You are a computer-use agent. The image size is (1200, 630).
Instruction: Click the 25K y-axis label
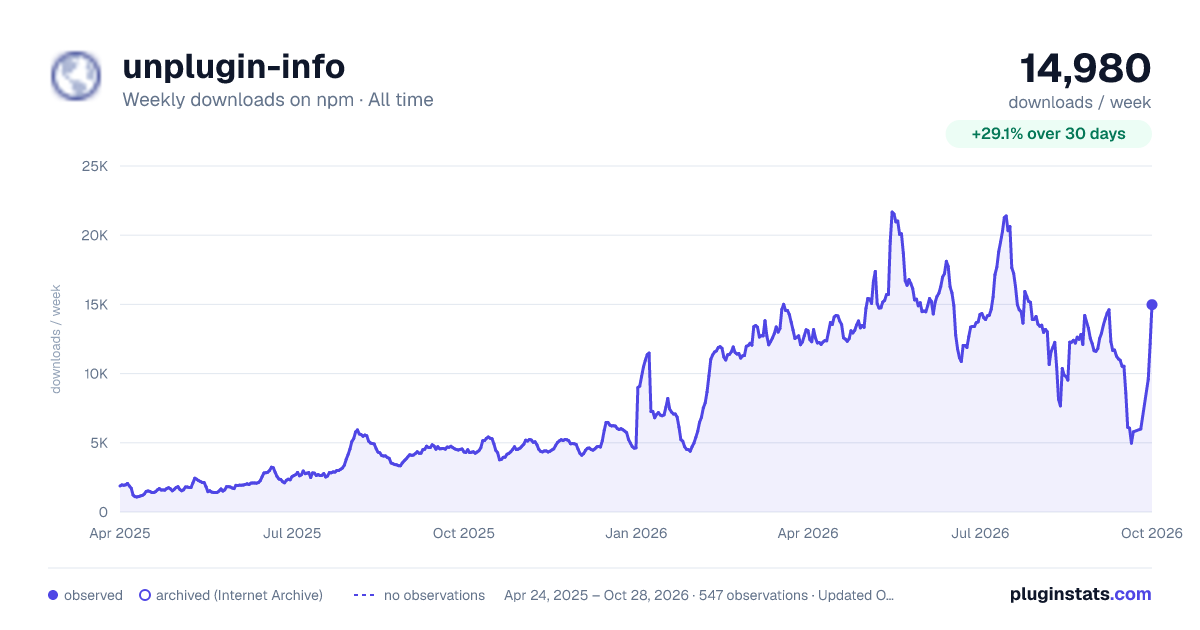[x=94, y=166]
